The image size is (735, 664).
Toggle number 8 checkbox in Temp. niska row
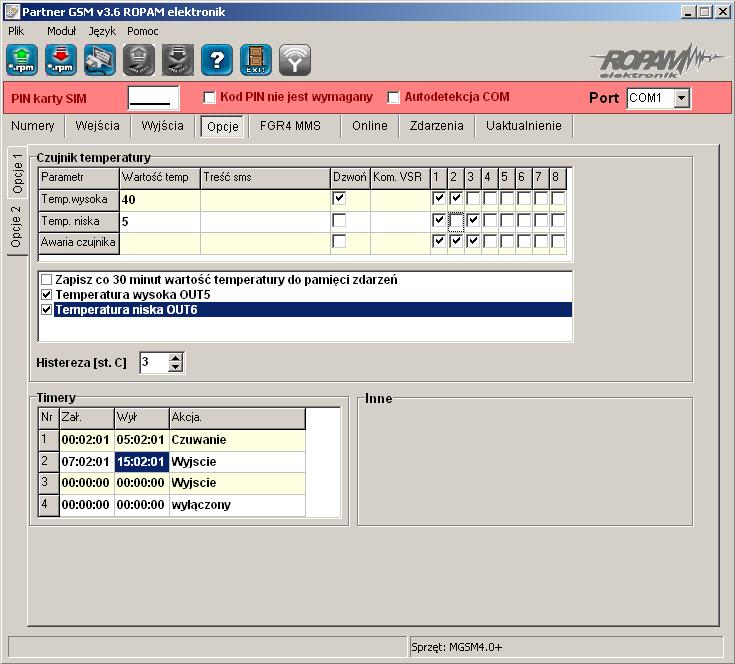point(558,220)
